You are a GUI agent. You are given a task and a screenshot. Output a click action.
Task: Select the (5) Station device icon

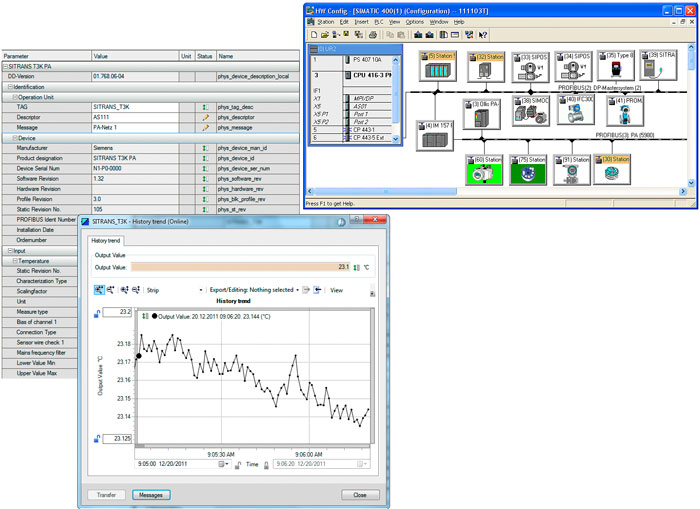pos(438,66)
